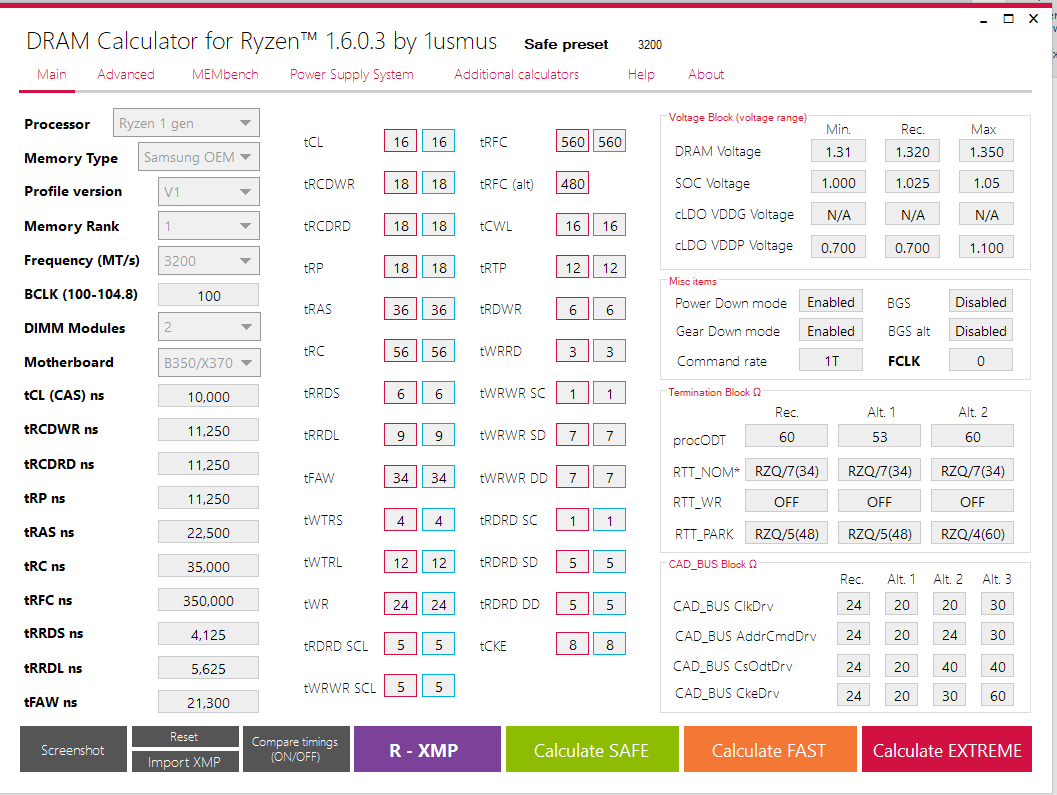Open the Memory Rank dropdown

[x=208, y=226]
